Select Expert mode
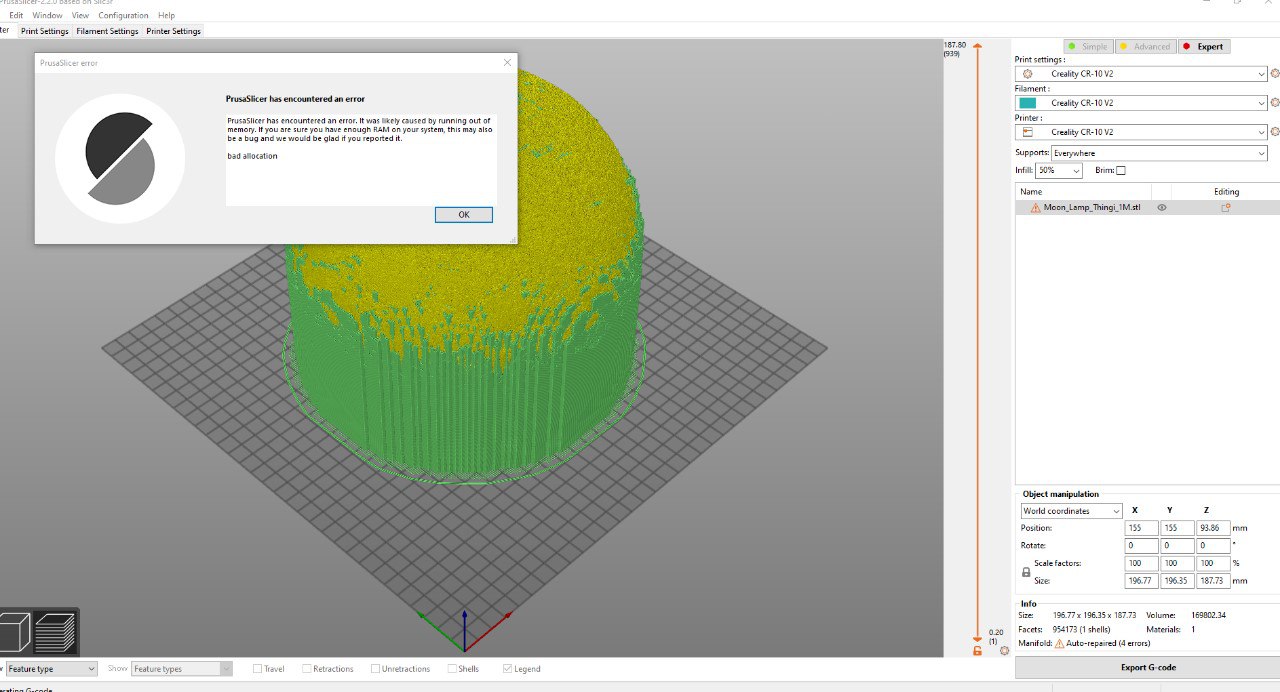1280x692 pixels. (x=1204, y=47)
